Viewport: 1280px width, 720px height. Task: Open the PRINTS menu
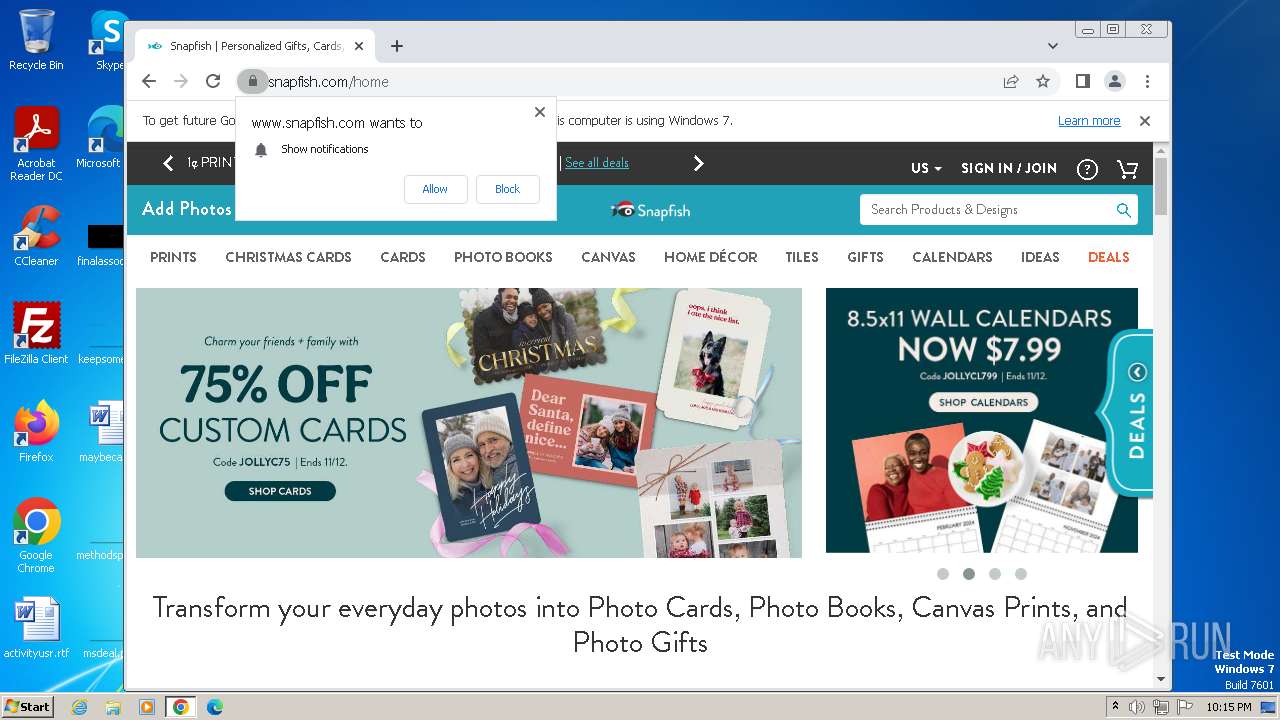pos(173,257)
